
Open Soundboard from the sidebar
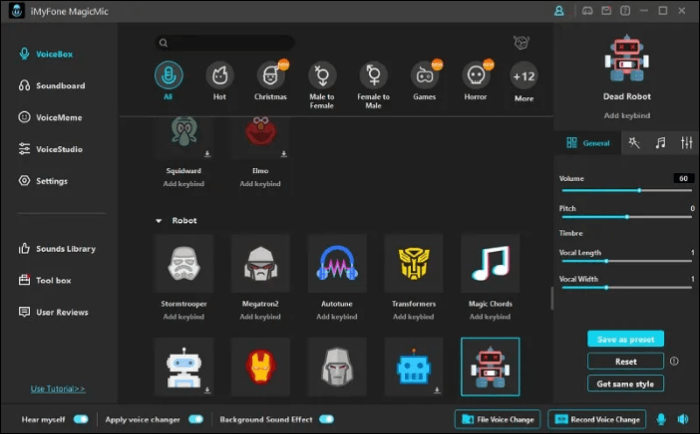58,86
